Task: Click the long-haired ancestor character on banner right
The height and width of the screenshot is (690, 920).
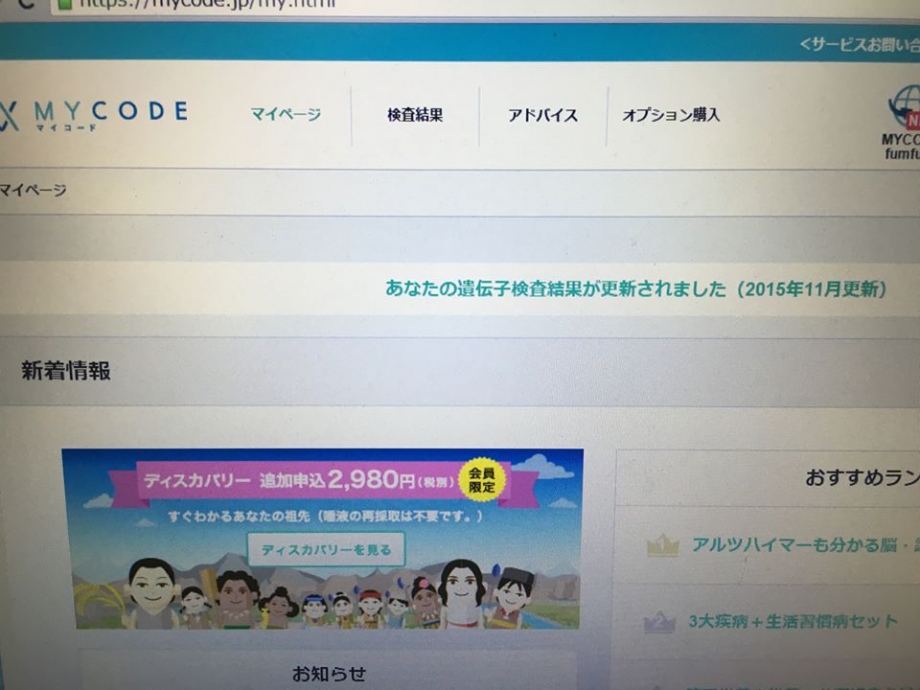Action: click(462, 592)
